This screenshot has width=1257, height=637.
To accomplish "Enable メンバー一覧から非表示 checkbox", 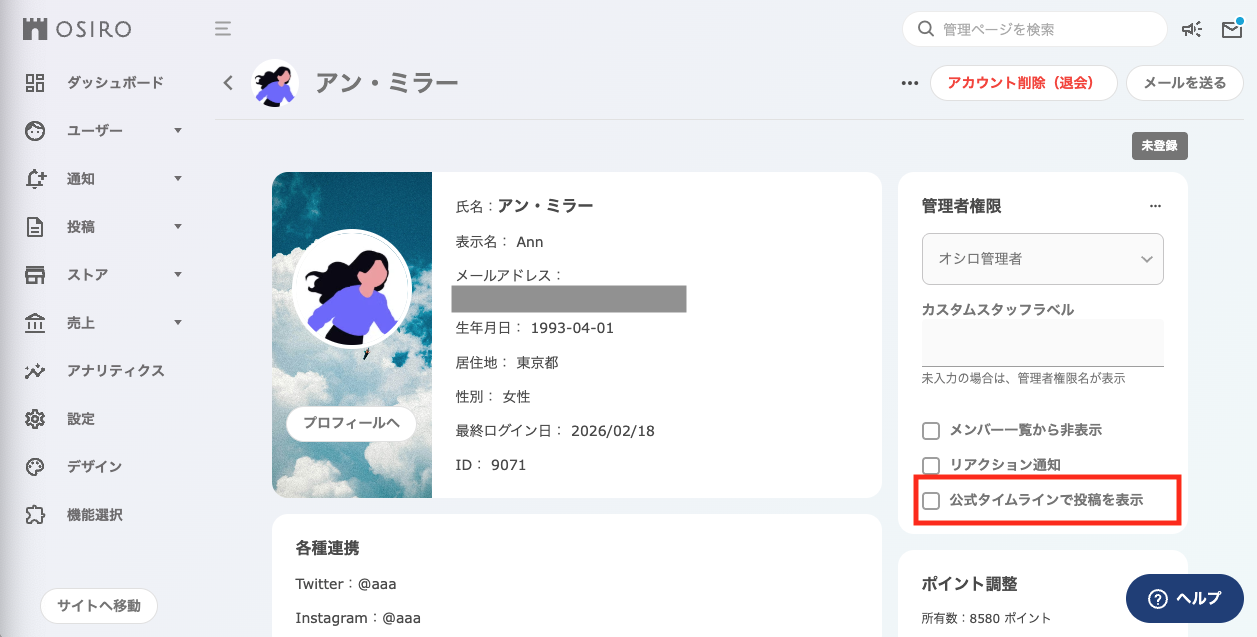I will pyautogui.click(x=931, y=431).
